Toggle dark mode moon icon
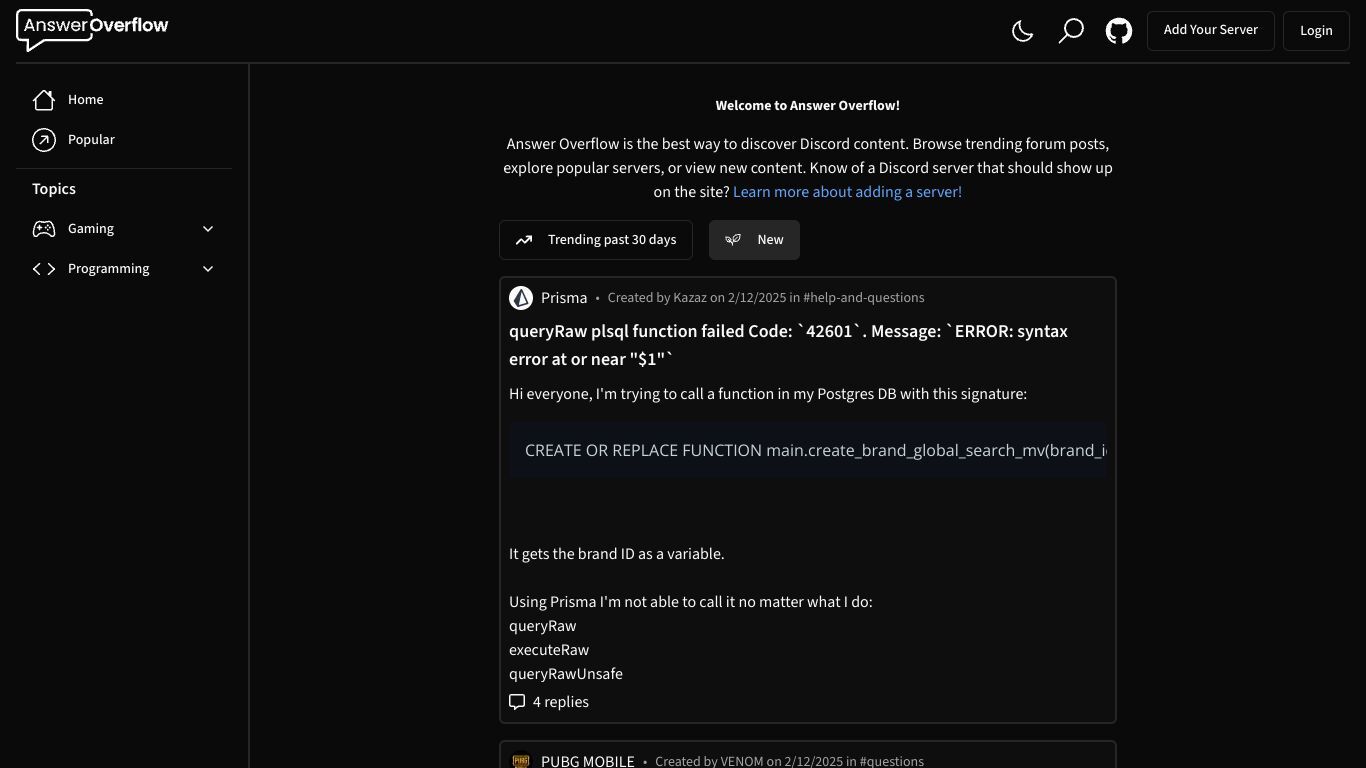This screenshot has width=1366, height=768. click(1022, 31)
